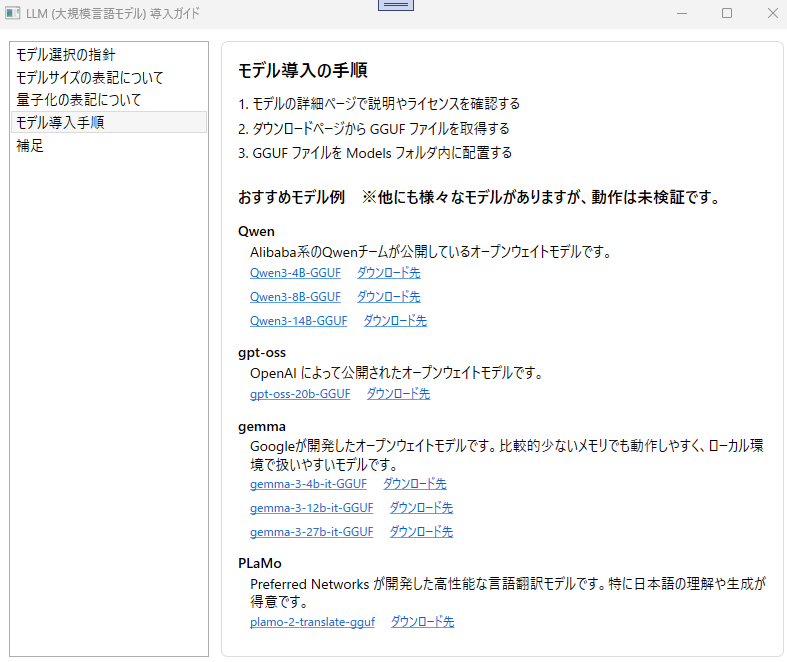The height and width of the screenshot is (662, 787).
Task: Visit the Qwen3-14B-GGUF model page link
Action: [x=298, y=321]
